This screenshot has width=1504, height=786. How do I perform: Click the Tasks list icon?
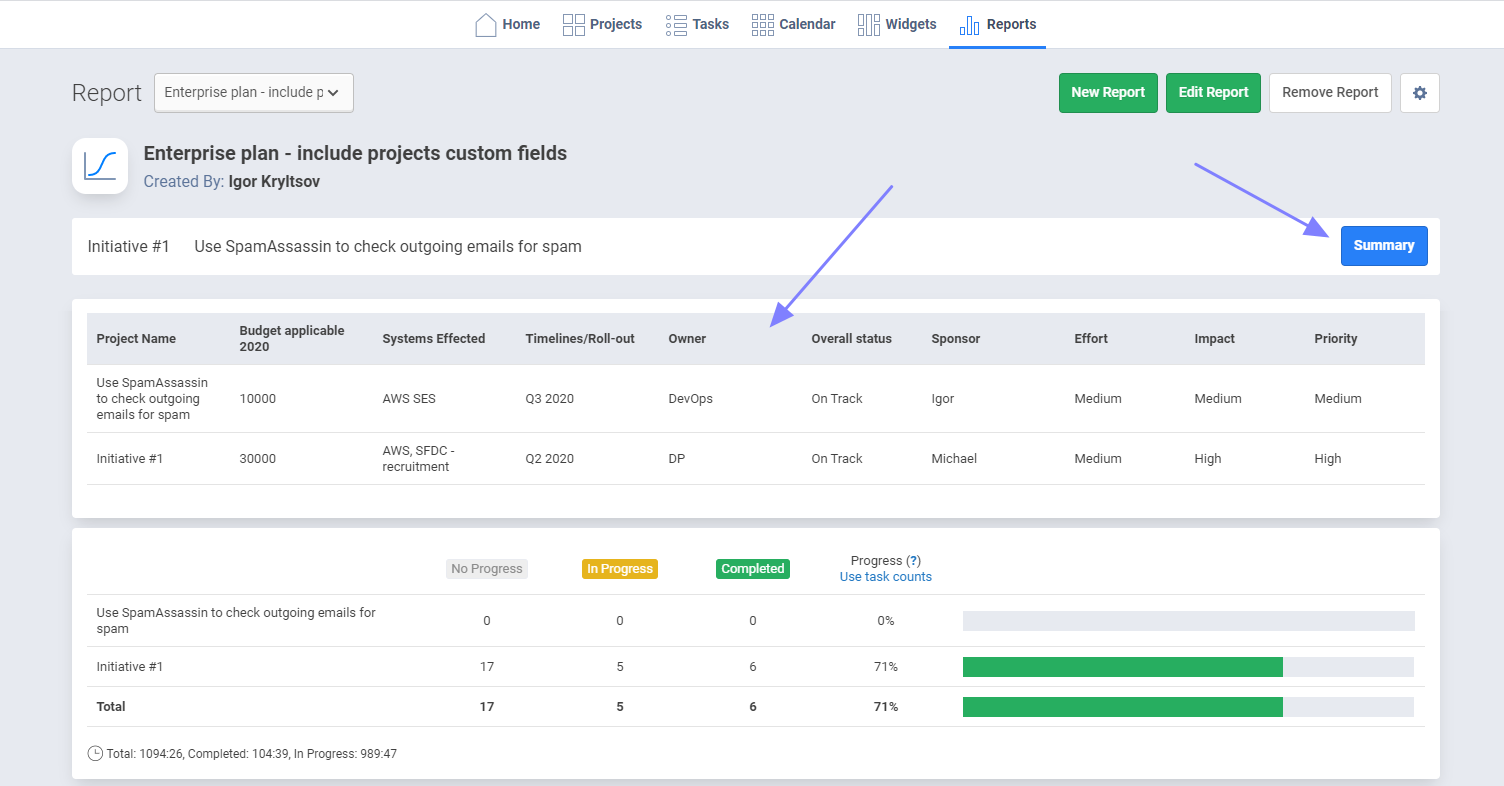pos(676,25)
